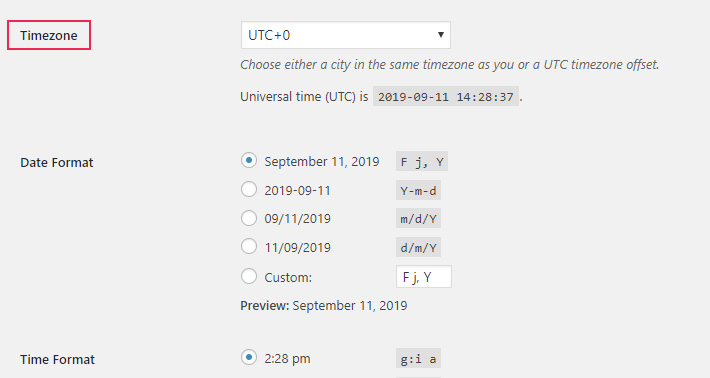
Task: Click the m/d/Y format code
Action: (418, 219)
